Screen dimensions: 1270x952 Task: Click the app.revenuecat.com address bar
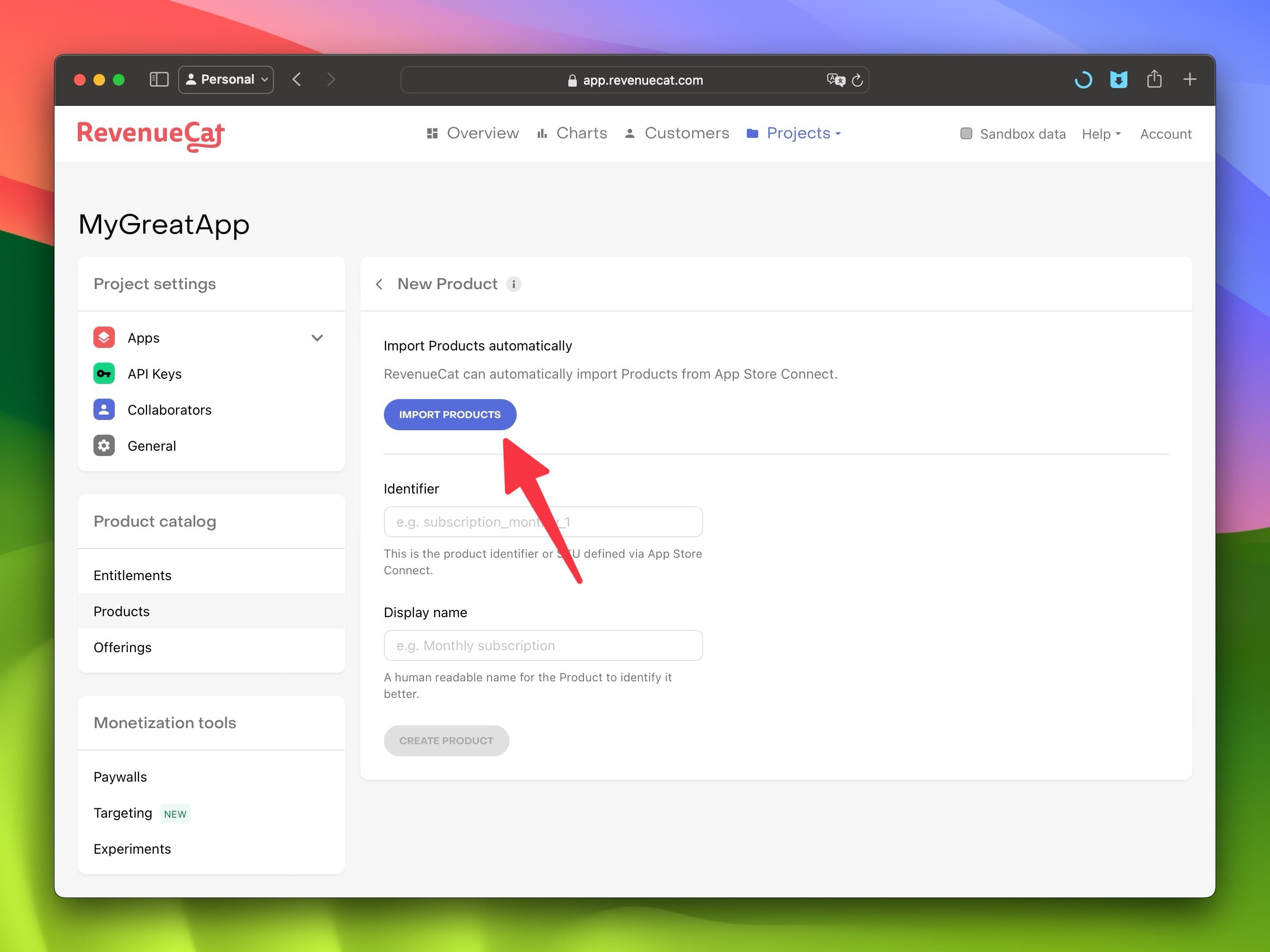pyautogui.click(x=635, y=80)
